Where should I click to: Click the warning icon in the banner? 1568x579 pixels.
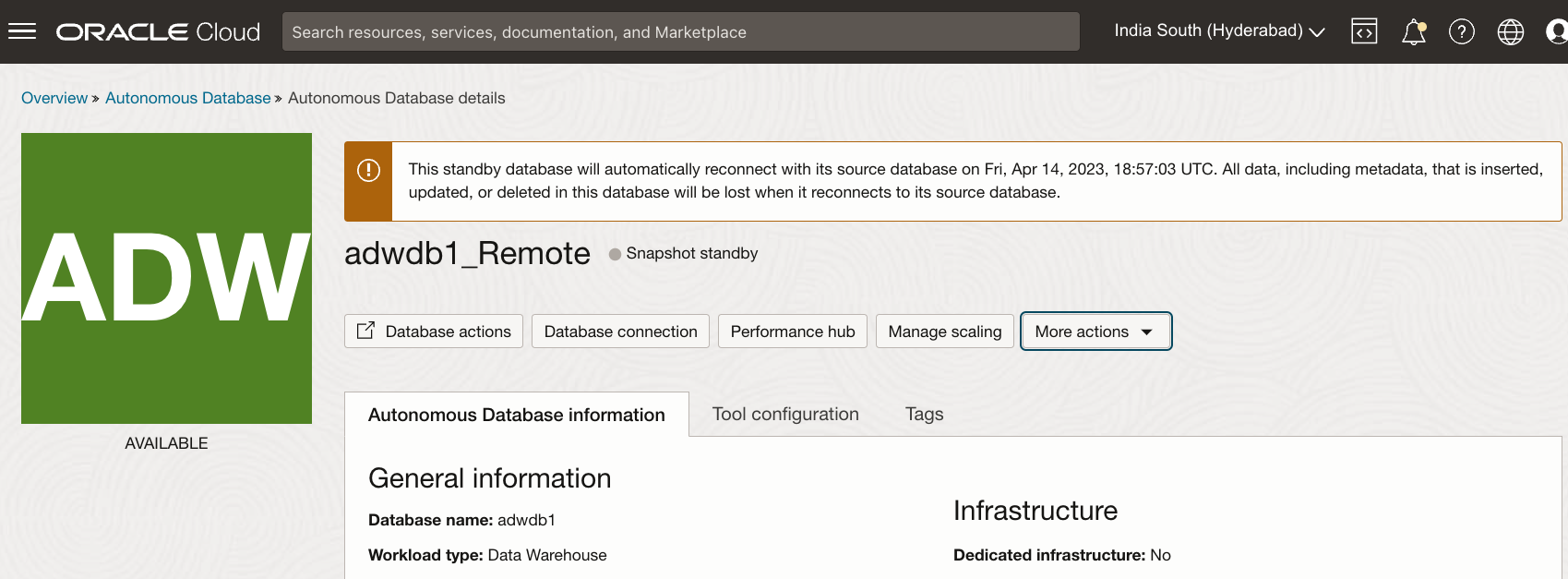click(x=368, y=171)
